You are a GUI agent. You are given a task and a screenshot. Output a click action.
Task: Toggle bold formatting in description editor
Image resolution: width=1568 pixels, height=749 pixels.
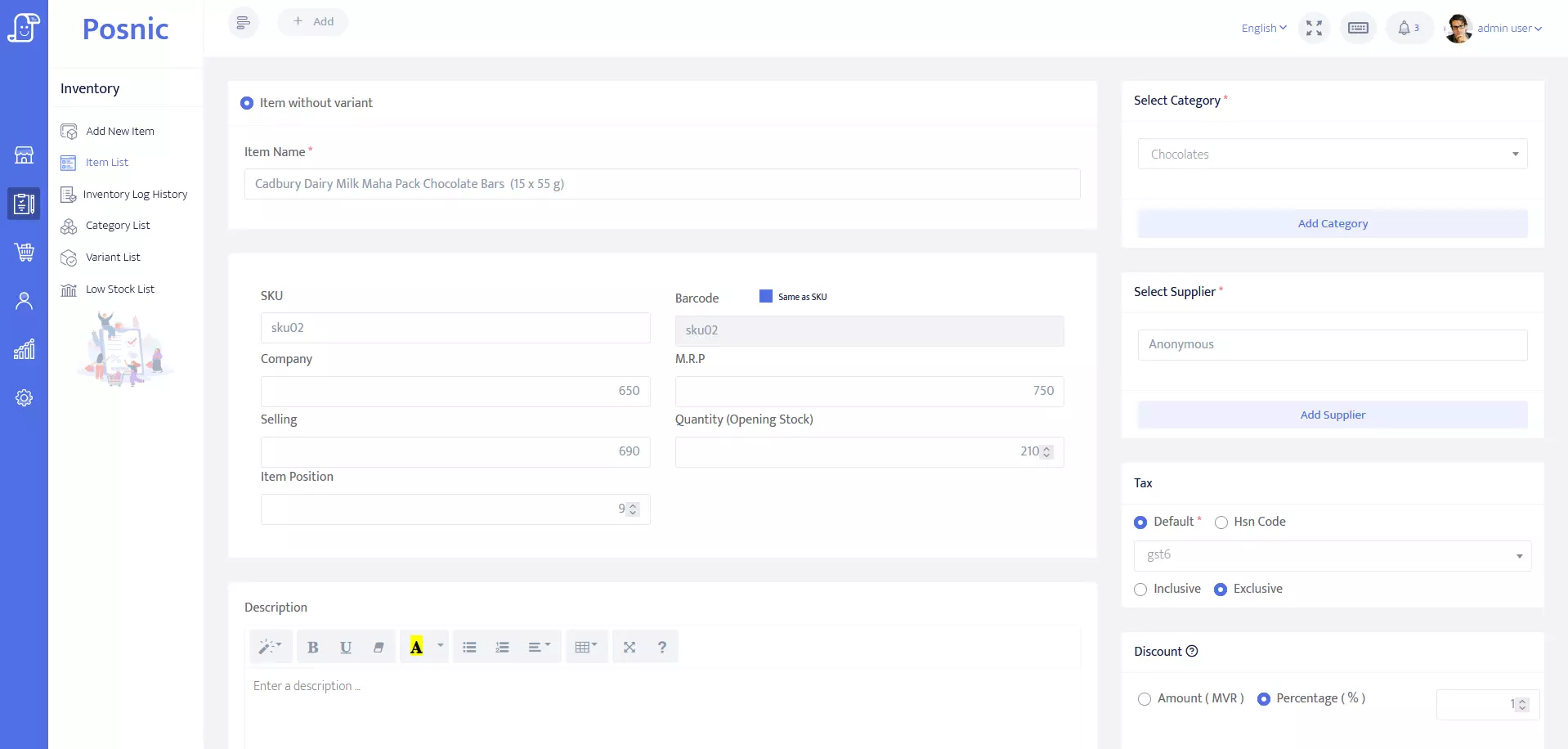[x=312, y=648]
